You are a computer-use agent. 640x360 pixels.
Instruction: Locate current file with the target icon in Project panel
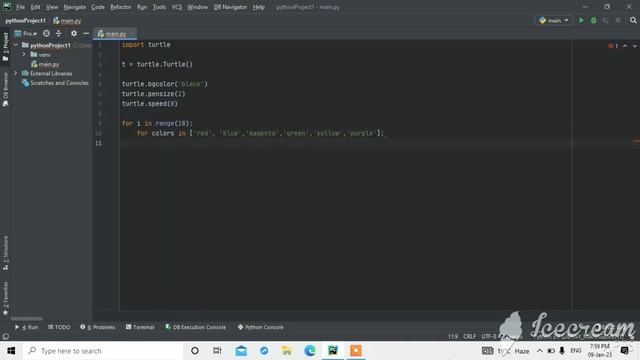coord(46,33)
